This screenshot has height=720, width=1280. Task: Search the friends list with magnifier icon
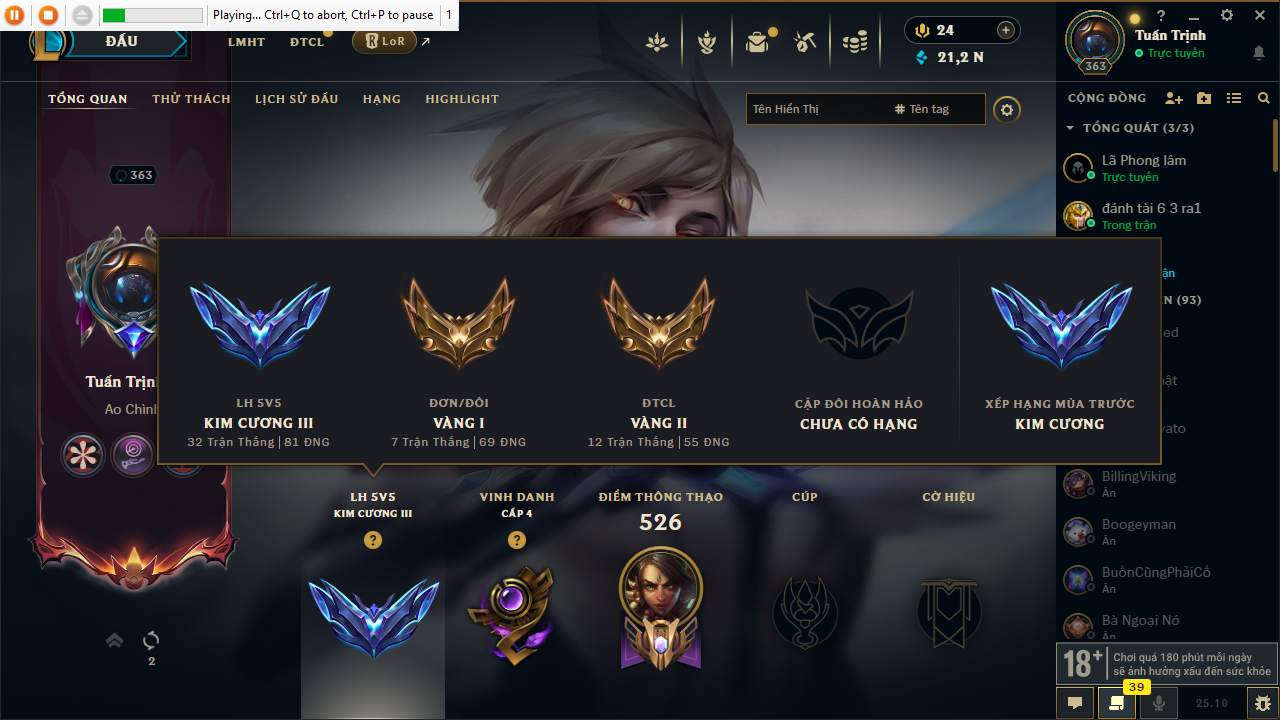point(1264,98)
